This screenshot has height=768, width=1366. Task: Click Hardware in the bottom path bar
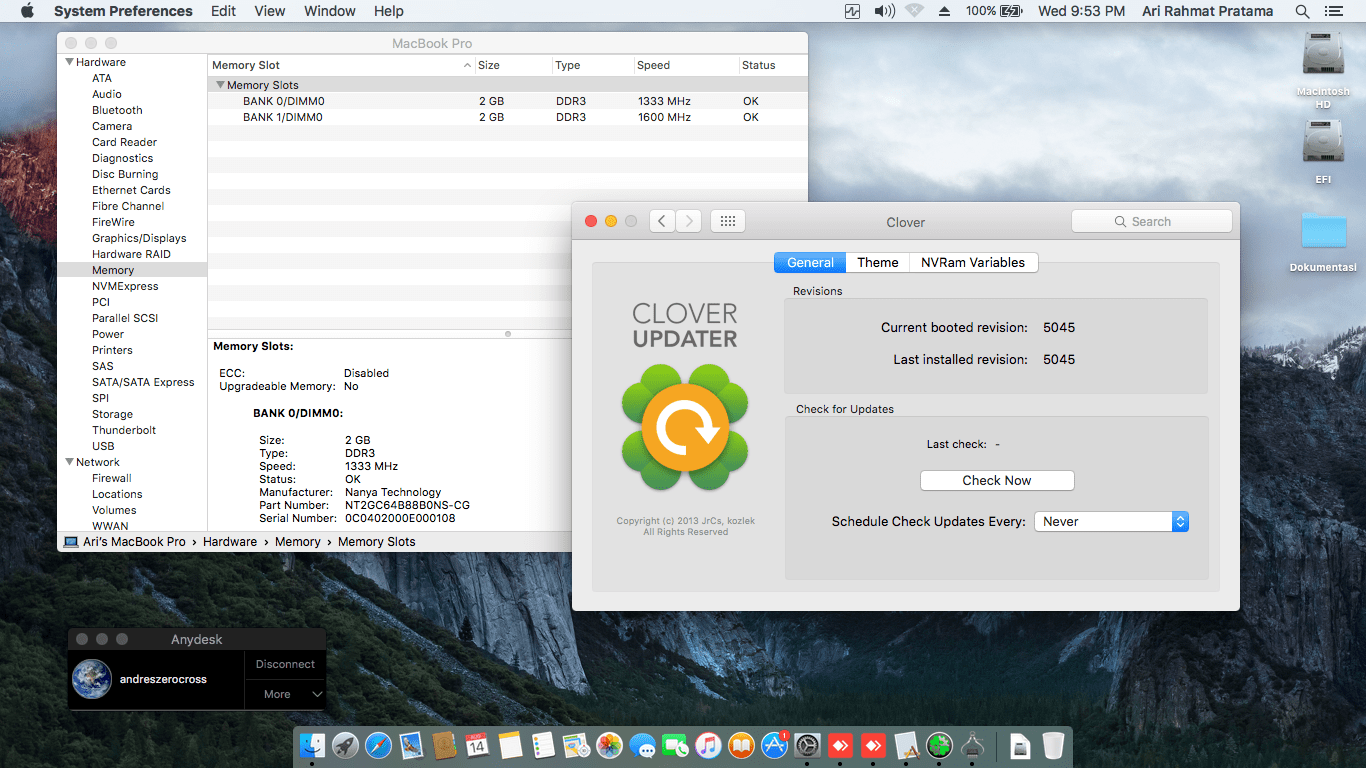coord(230,541)
